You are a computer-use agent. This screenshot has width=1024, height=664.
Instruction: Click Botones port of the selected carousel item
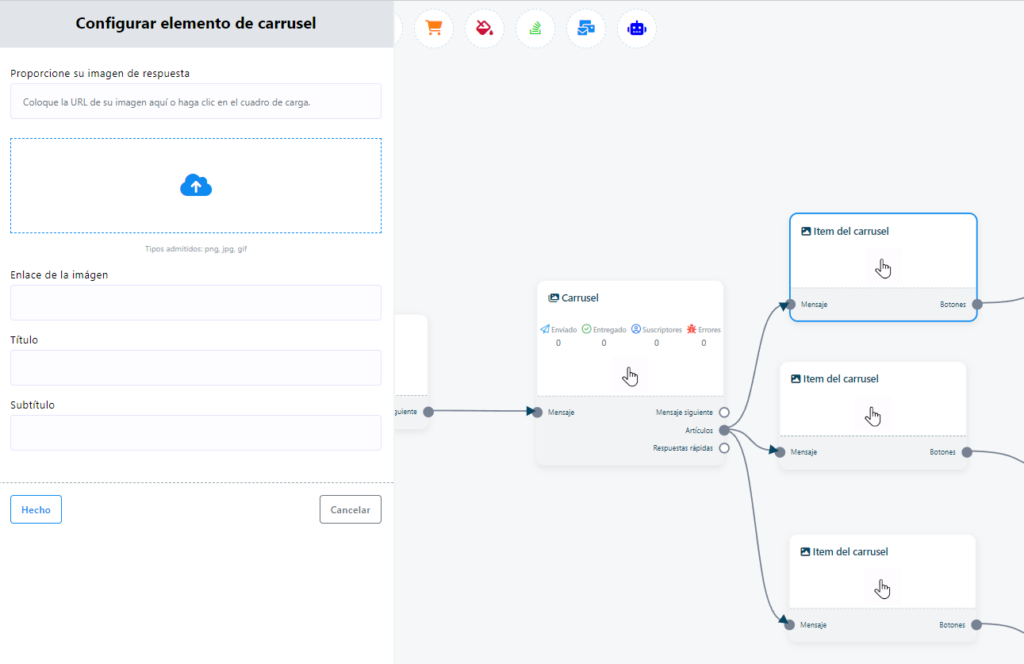pos(977,304)
